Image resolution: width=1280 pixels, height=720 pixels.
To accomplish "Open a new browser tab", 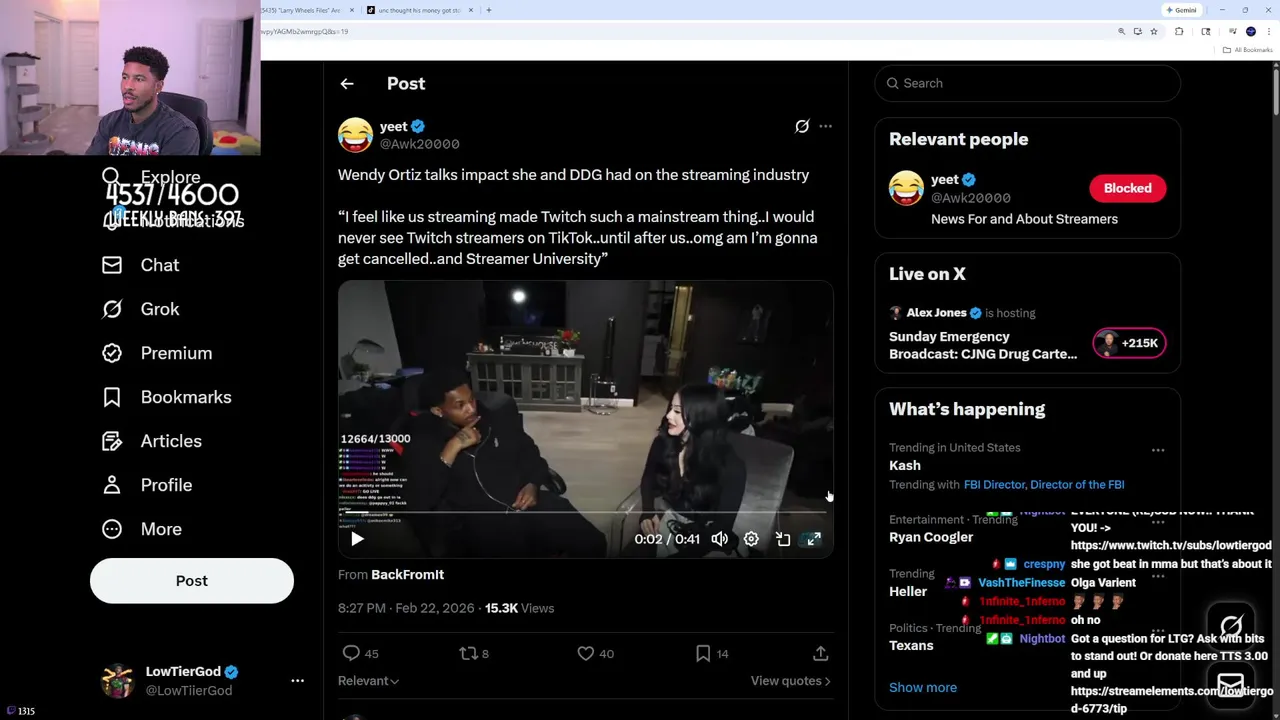I will point(488,10).
